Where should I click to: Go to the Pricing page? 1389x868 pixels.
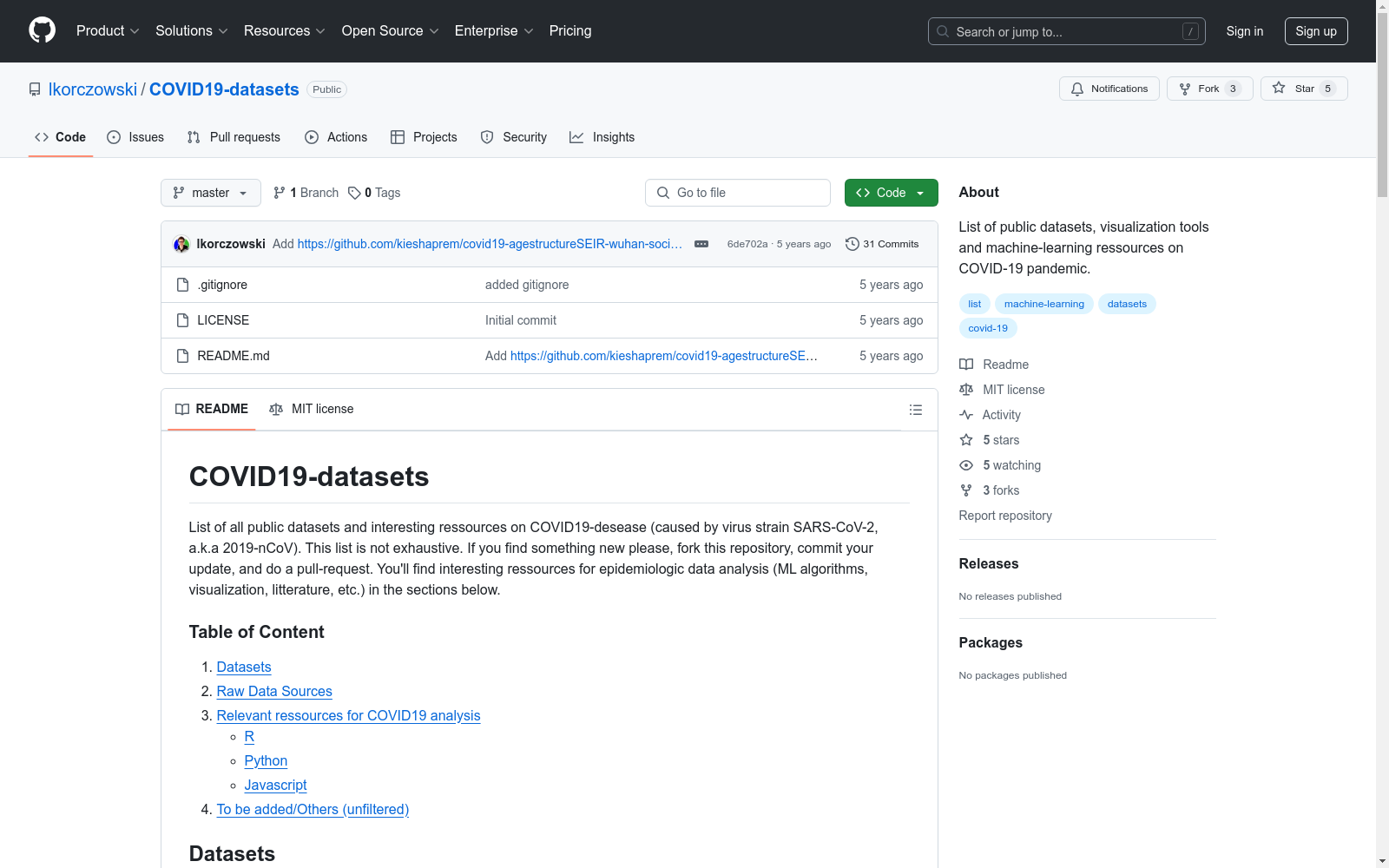pos(570,30)
